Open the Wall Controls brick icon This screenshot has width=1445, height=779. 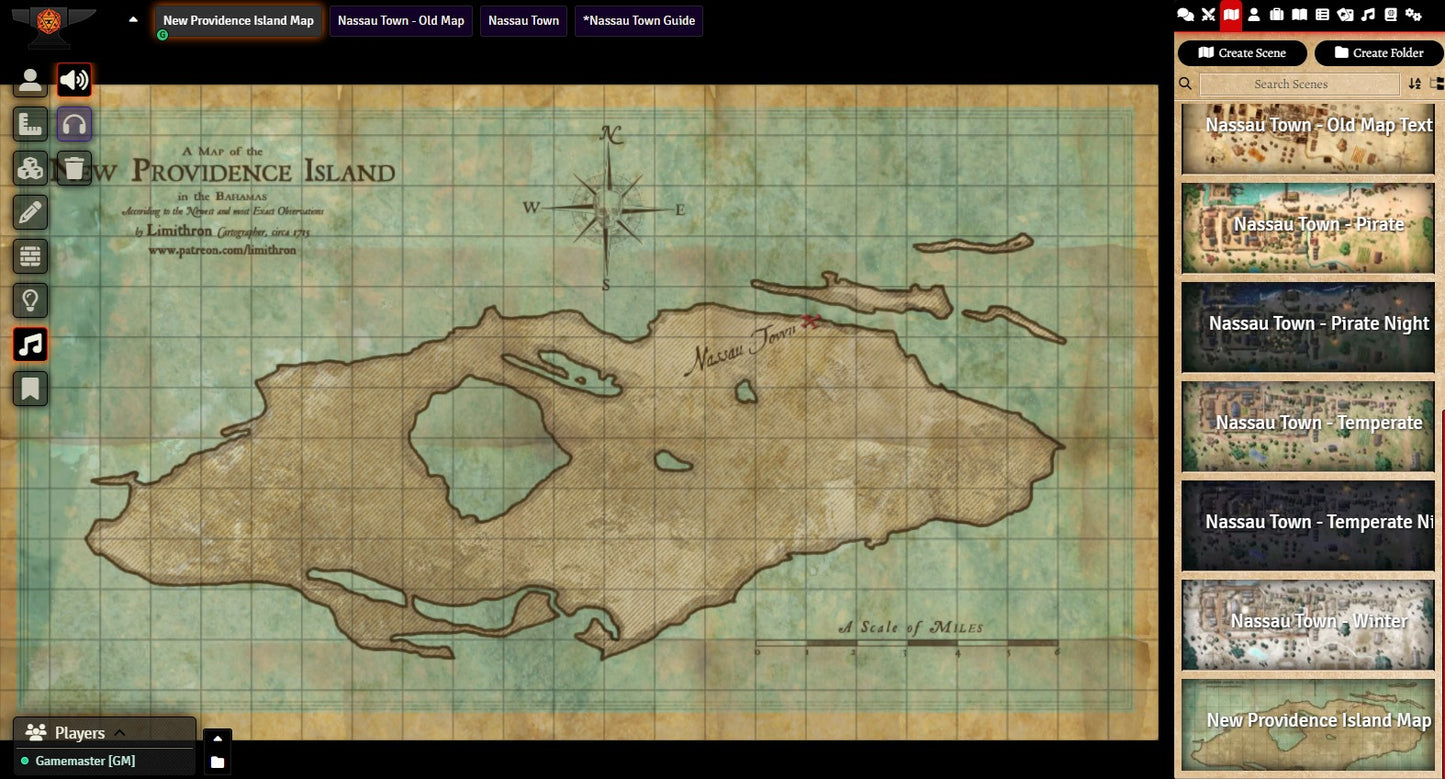click(x=30, y=256)
